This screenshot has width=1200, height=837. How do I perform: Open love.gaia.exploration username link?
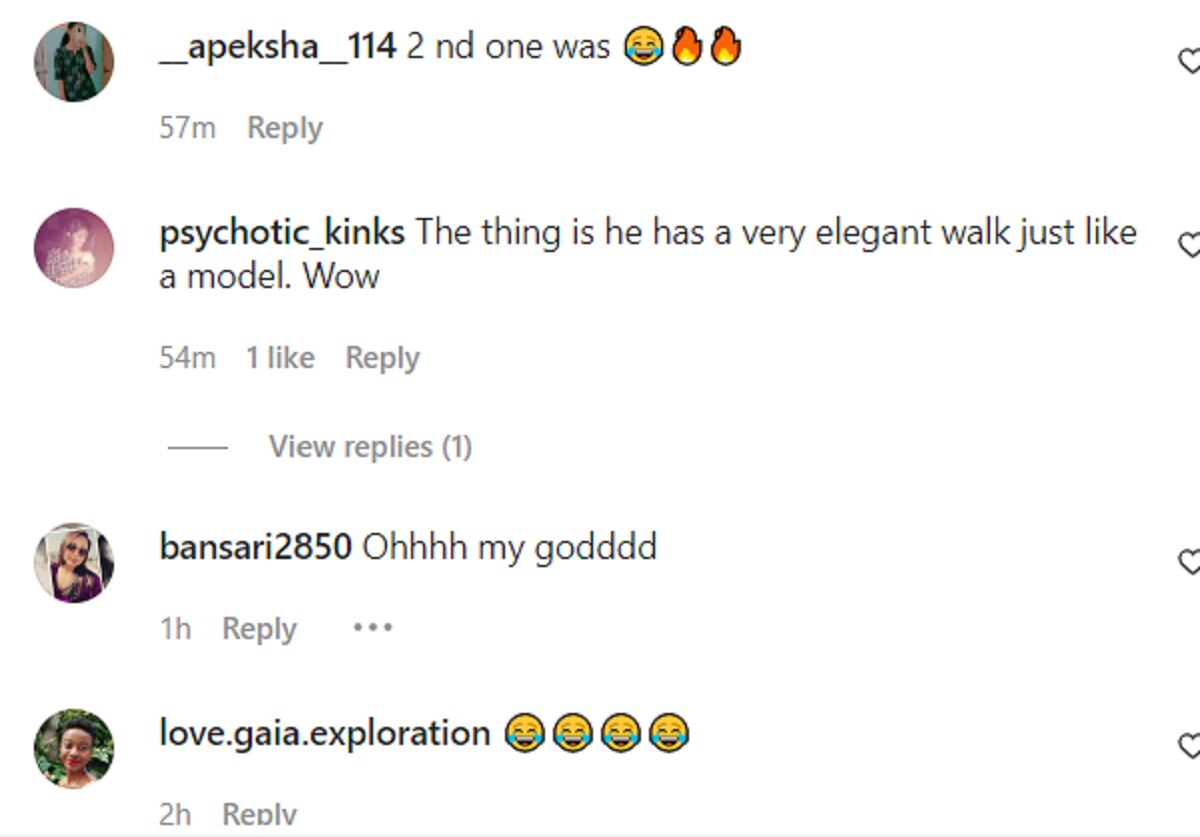coord(324,733)
